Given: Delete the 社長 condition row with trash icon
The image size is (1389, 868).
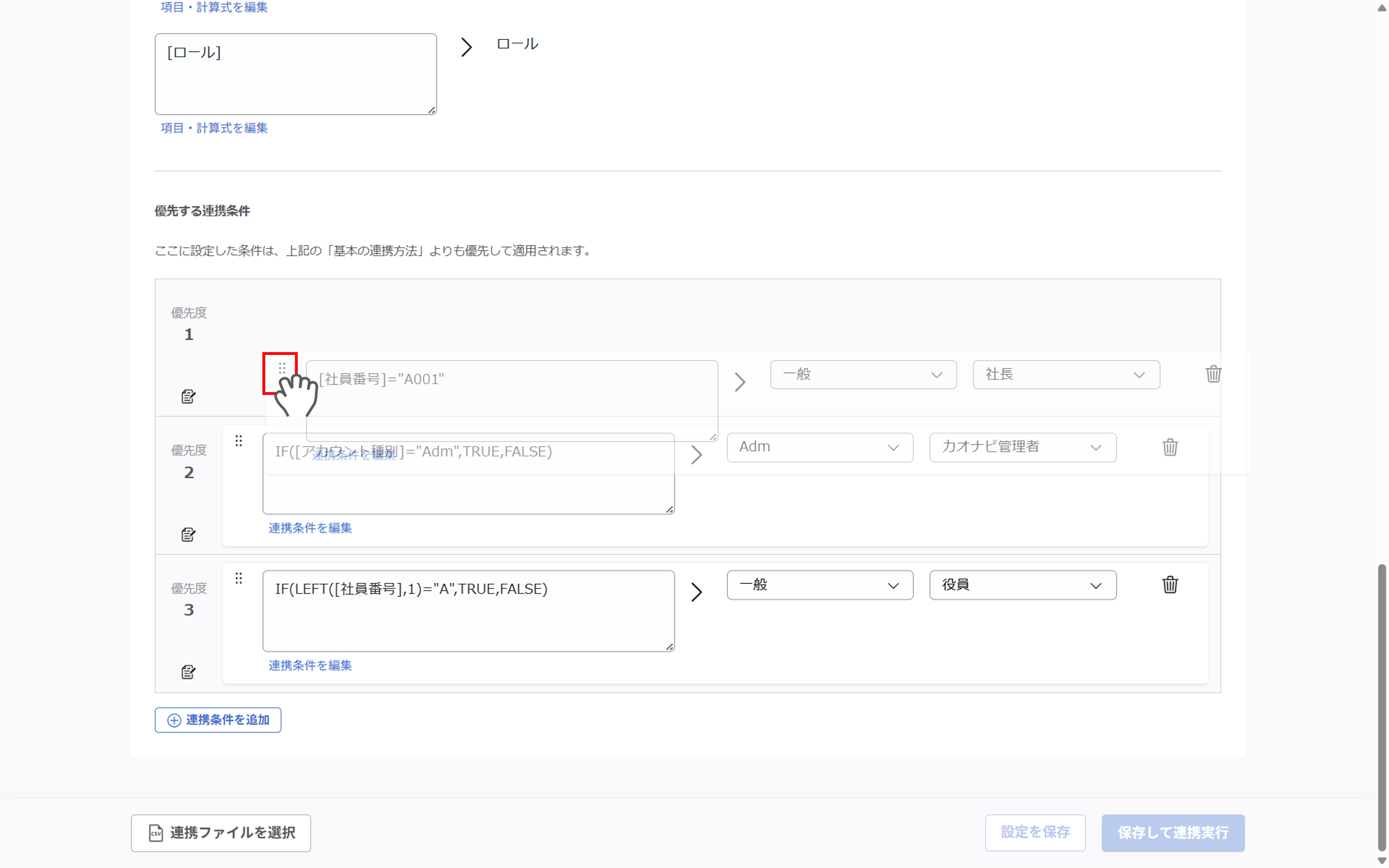Looking at the screenshot, I should point(1213,374).
